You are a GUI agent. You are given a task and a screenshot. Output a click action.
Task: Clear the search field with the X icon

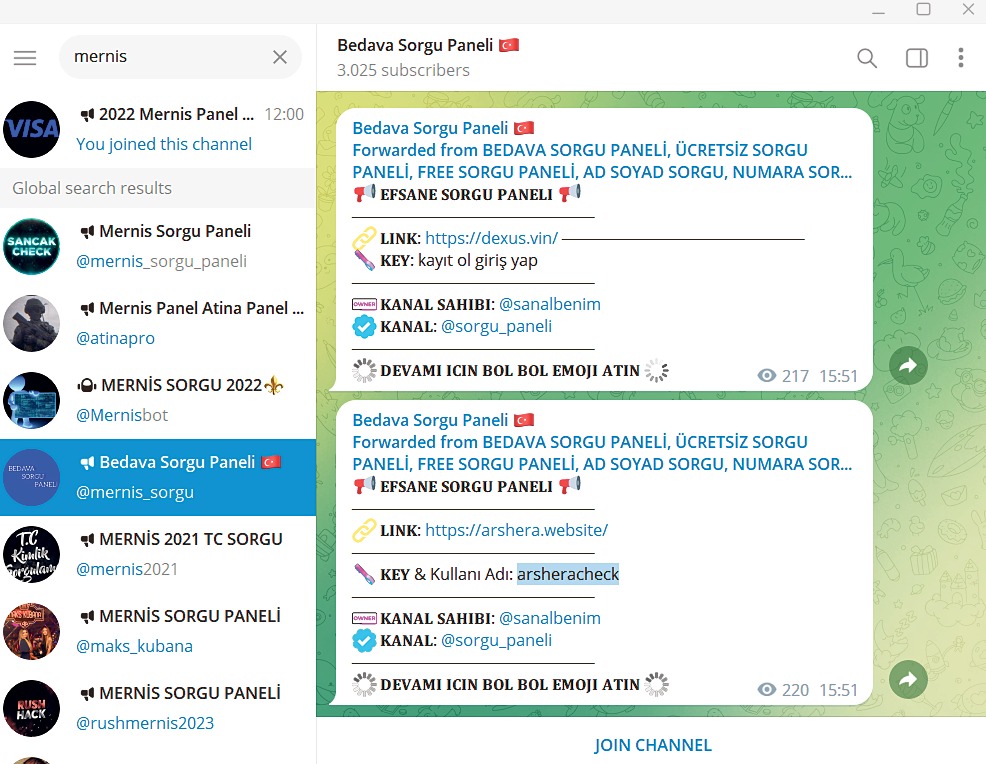(280, 57)
